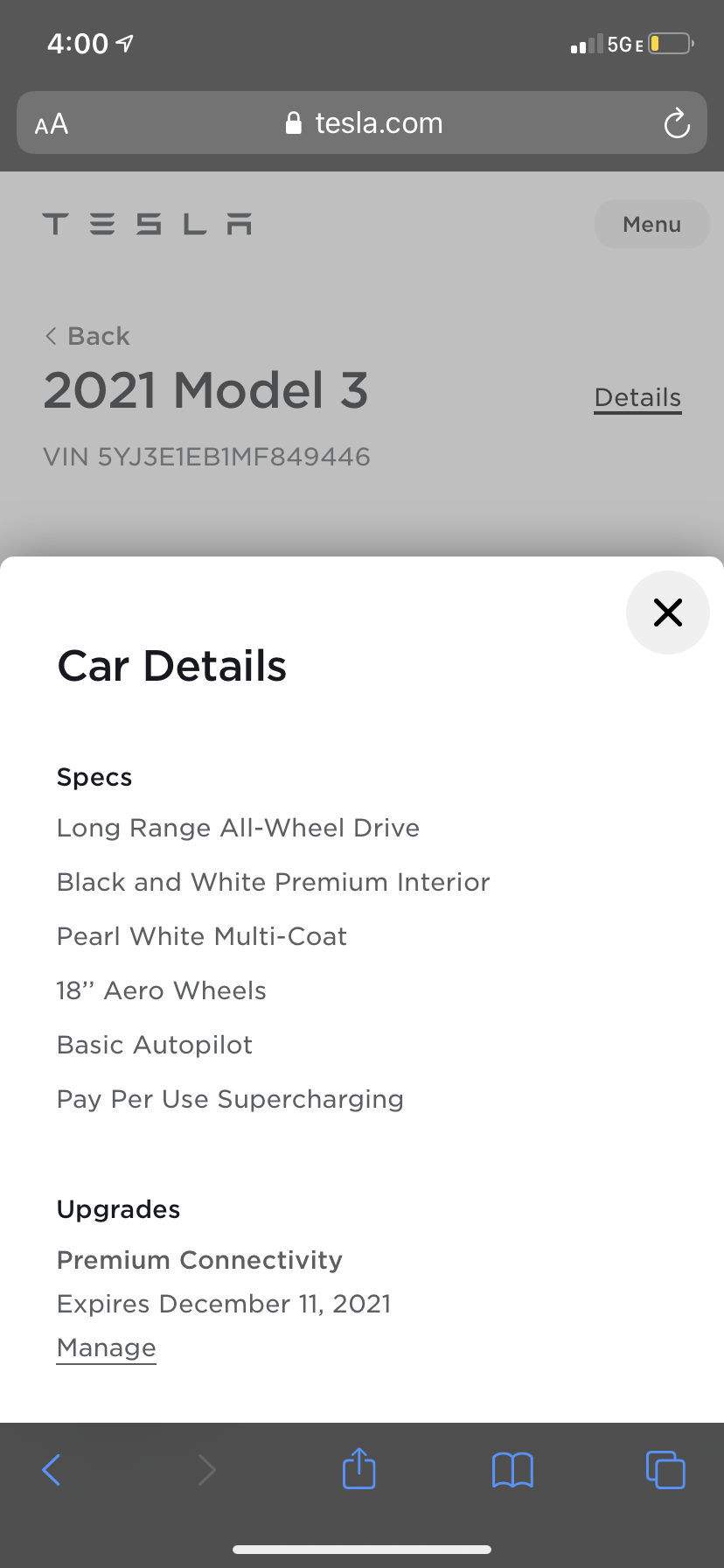Open the Safari tabs overview icon
The width and height of the screenshot is (724, 1568).
665,1469
